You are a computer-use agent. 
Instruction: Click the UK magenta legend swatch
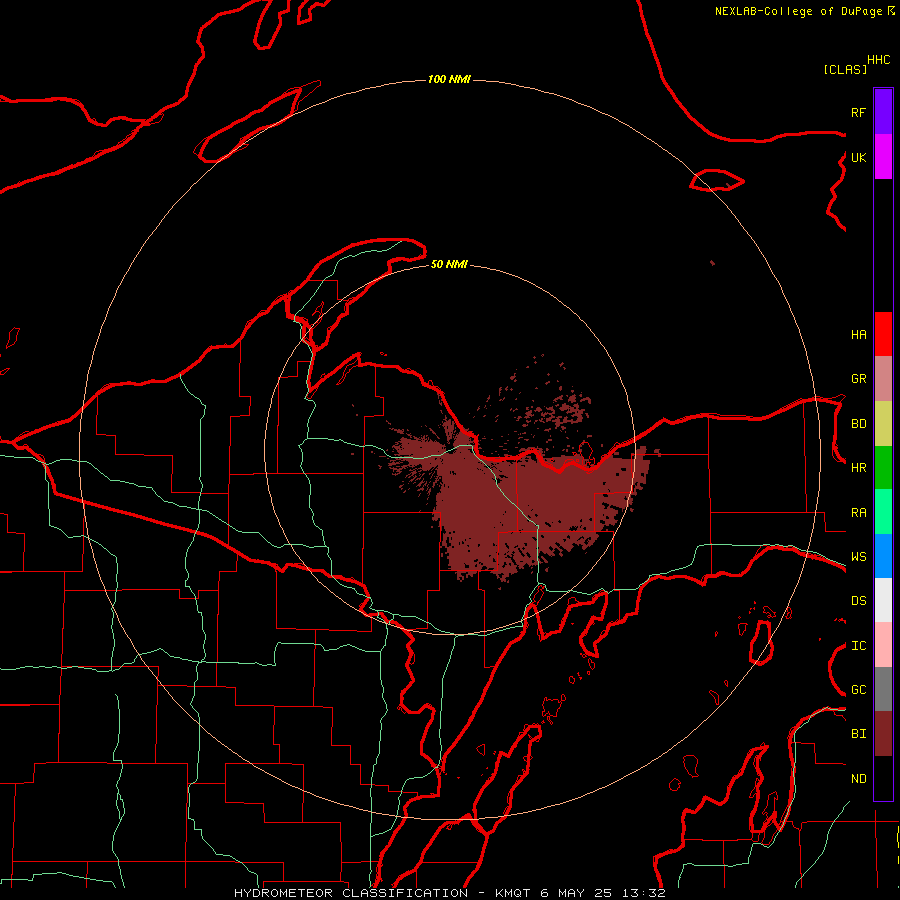pyautogui.click(x=883, y=157)
